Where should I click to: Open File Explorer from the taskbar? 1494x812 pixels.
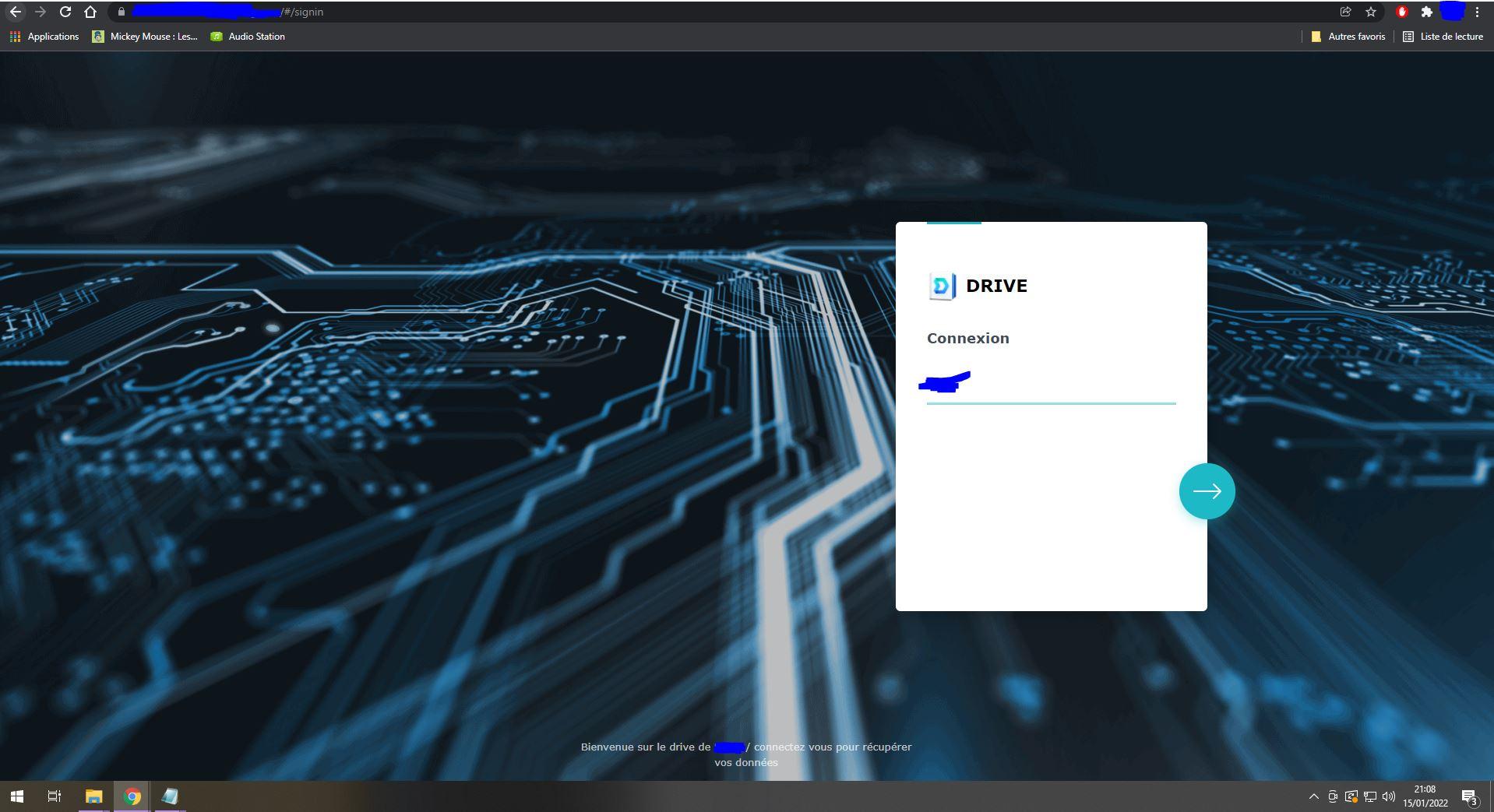[x=93, y=796]
